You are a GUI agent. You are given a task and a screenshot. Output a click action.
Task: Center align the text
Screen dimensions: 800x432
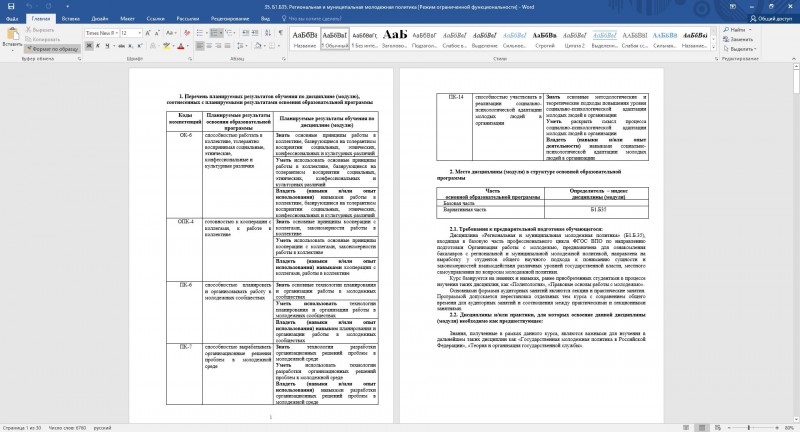coord(209,46)
